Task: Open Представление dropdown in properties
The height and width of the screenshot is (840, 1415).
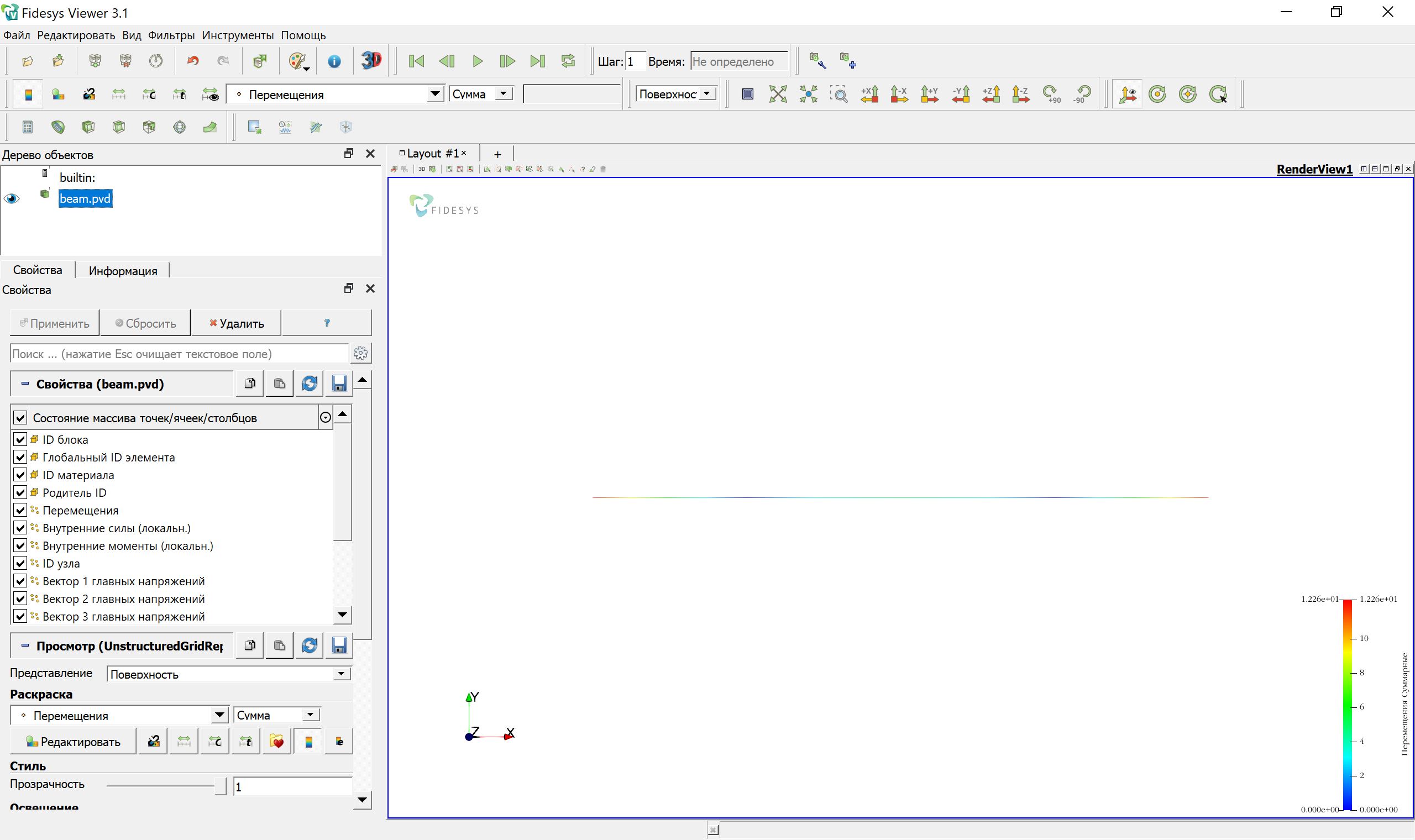Action: pos(229,674)
